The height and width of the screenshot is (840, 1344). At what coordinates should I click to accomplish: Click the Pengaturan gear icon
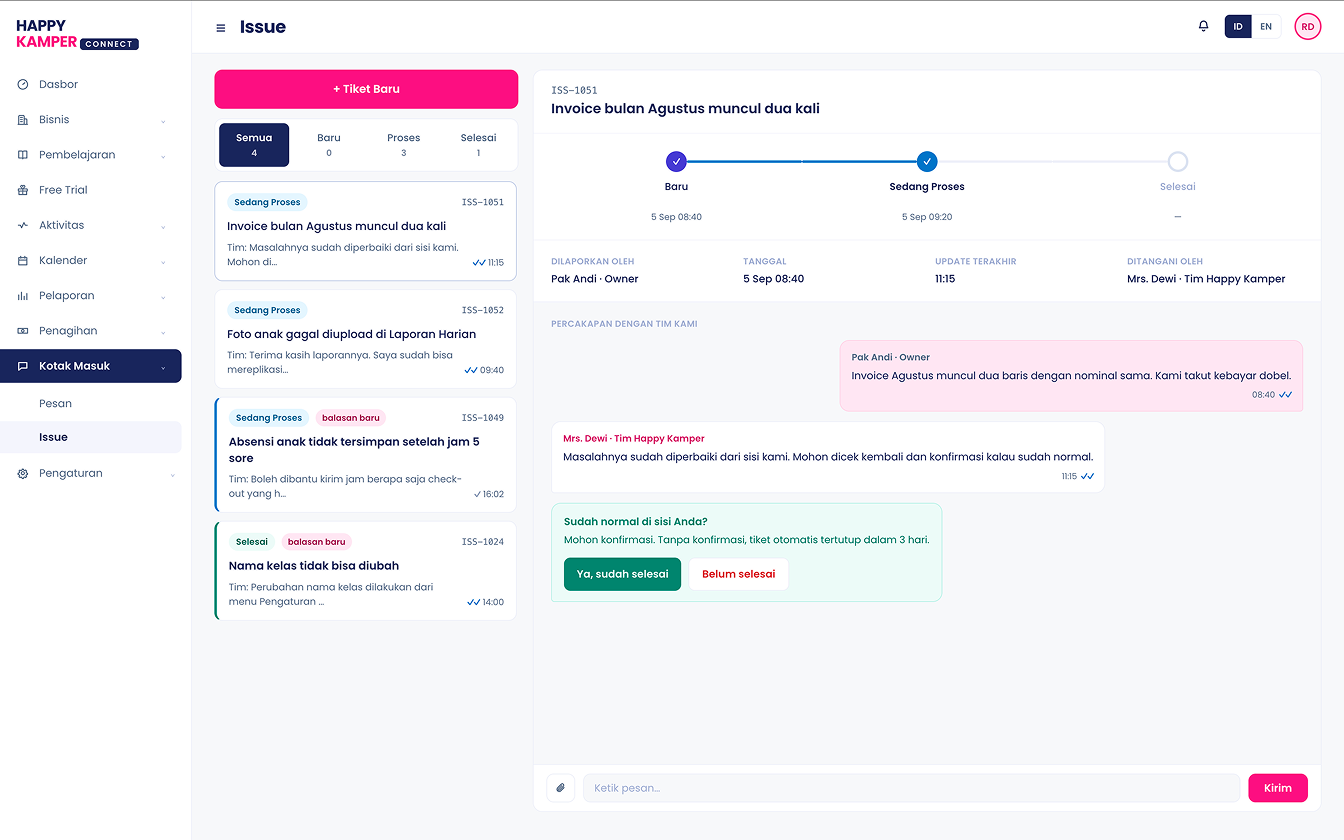coord(23,474)
